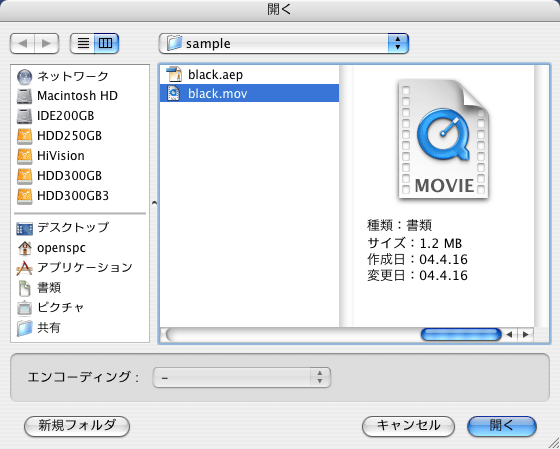Screen dimensions: 560x449
Task: Go back with the left arrow button
Action: click(22, 44)
